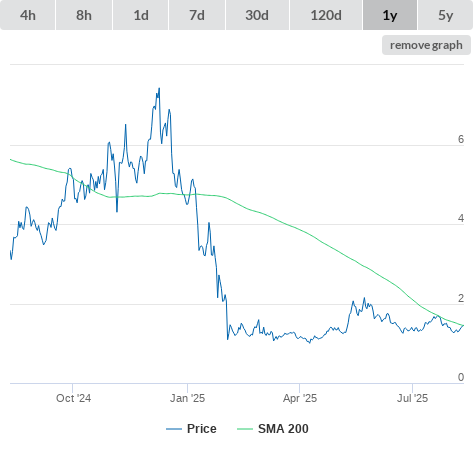Screen dimensions: 474x455
Task: Switch chart to 120d range
Action: point(326,15)
